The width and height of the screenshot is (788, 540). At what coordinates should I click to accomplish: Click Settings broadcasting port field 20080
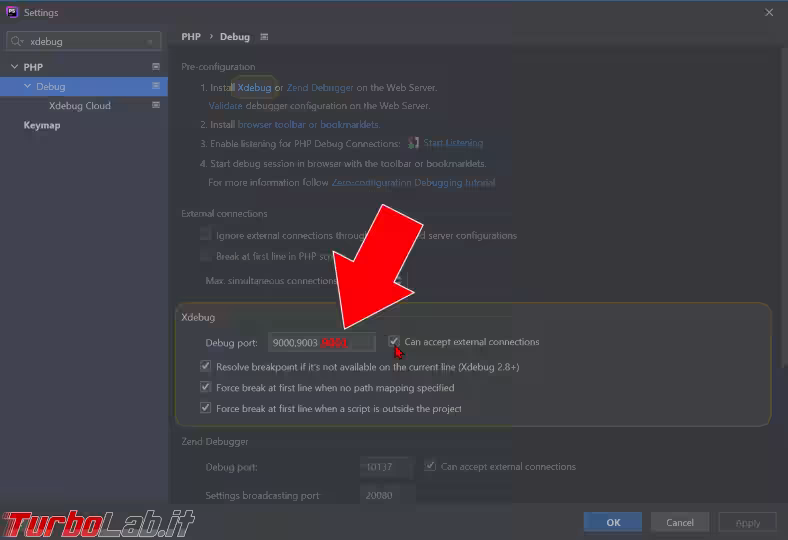point(387,495)
